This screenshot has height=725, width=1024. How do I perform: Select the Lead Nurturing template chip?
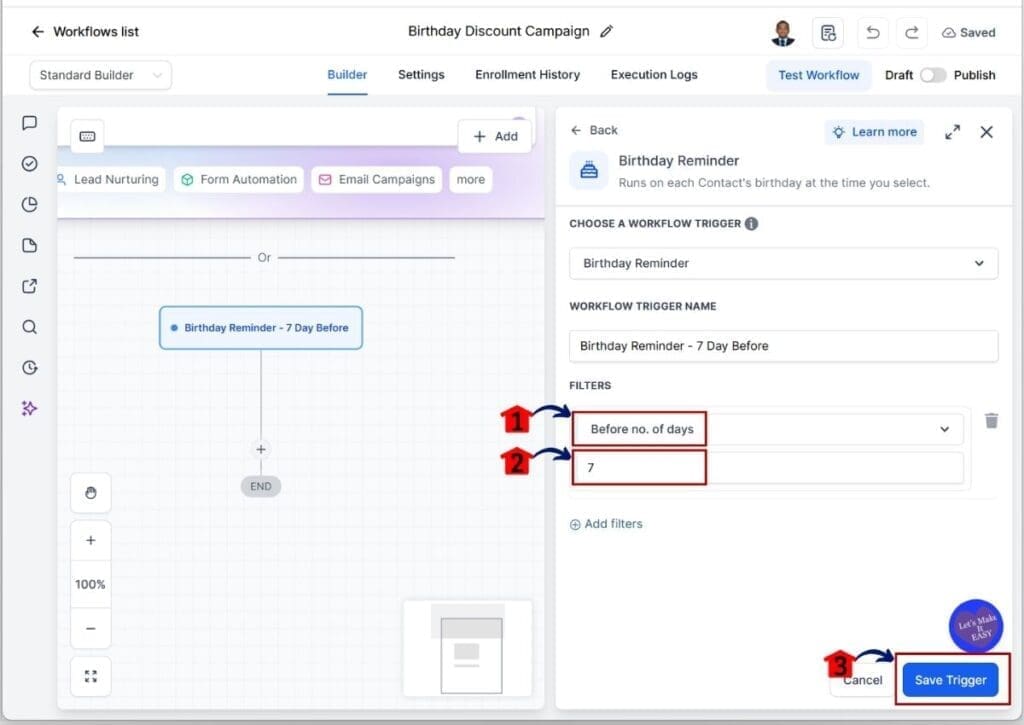[110, 180]
